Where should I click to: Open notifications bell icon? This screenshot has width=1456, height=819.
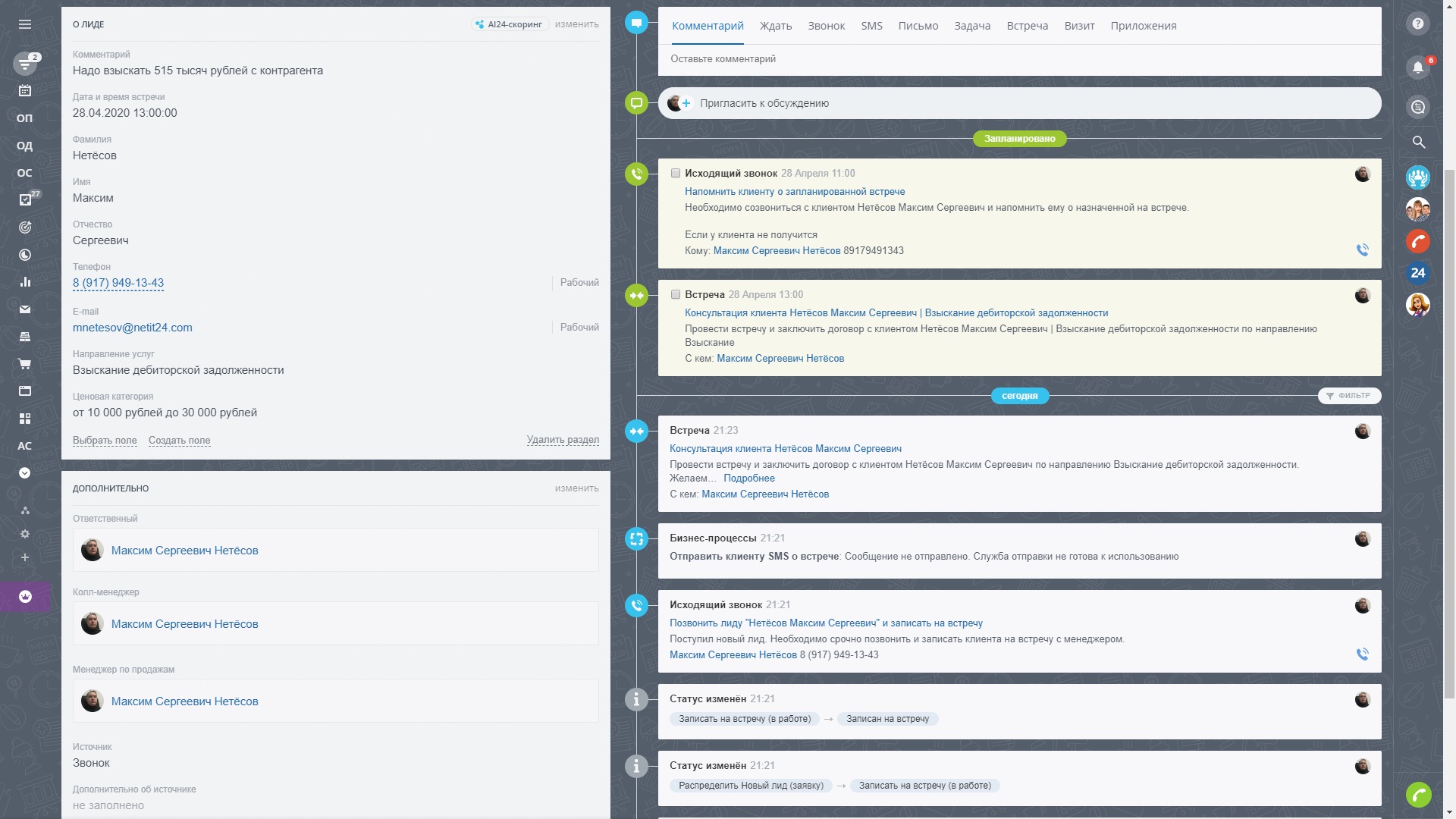click(1417, 67)
